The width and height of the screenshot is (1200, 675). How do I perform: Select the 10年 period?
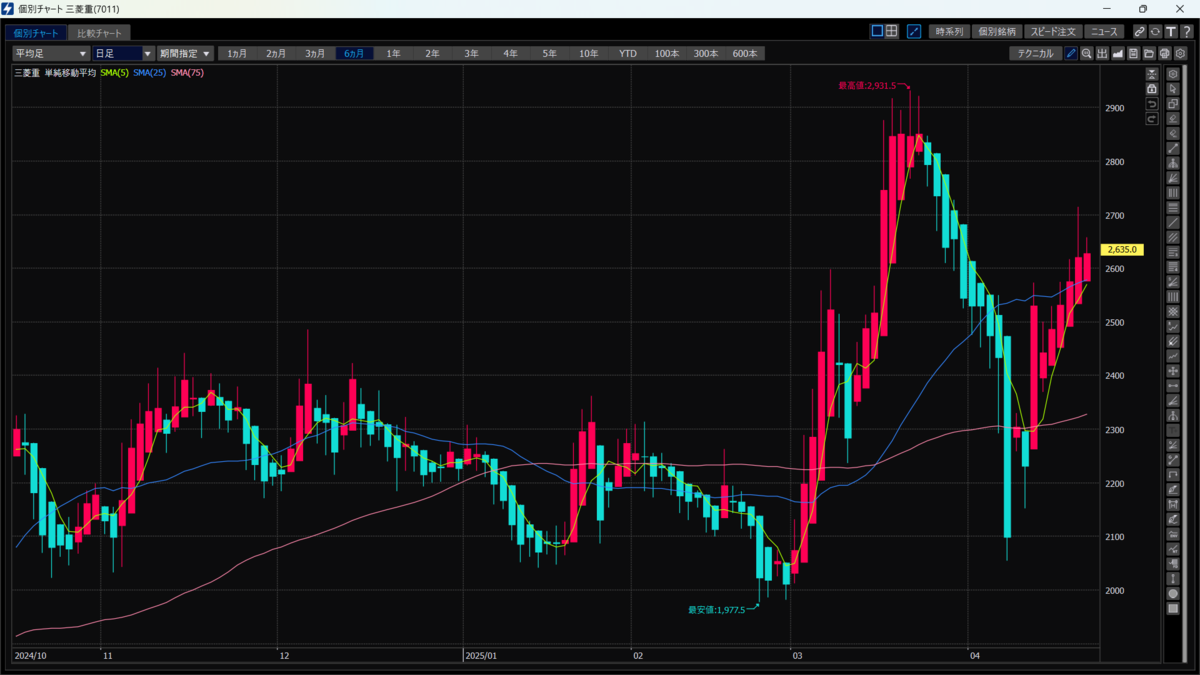click(x=589, y=53)
